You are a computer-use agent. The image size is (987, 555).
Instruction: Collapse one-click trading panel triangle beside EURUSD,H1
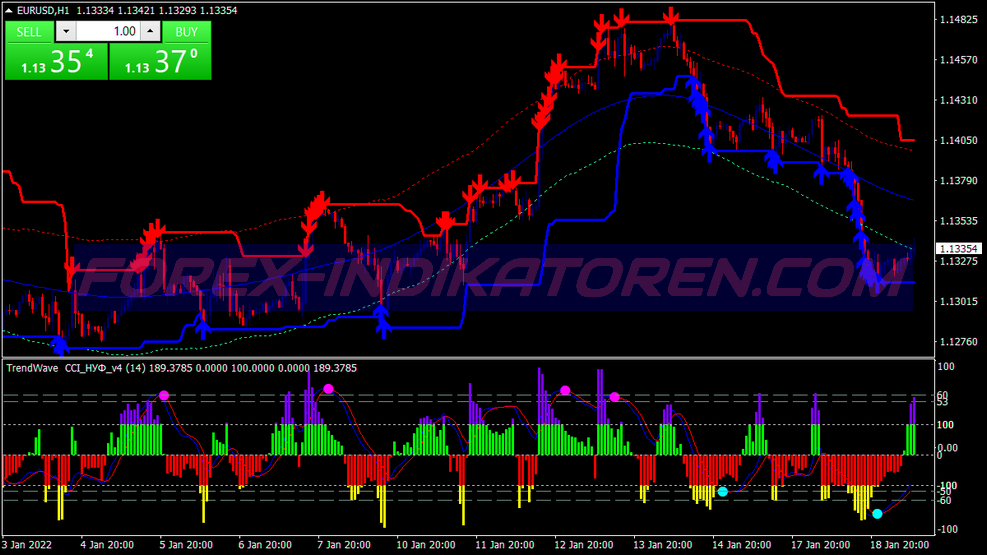click(9, 10)
